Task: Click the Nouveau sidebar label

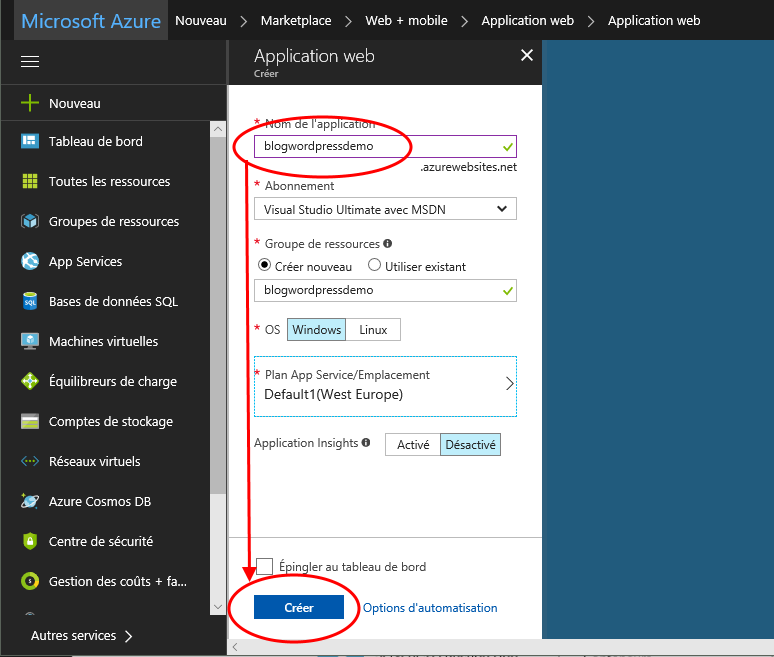Action: point(75,103)
